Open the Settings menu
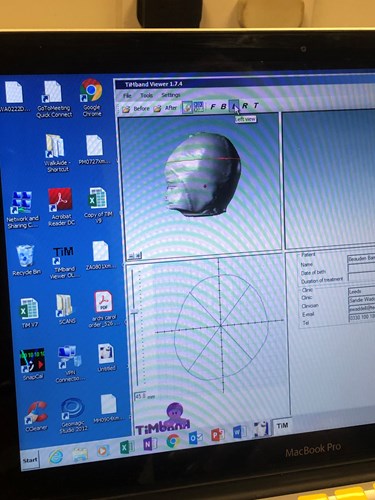This screenshot has height=500, width=375. pos(171,95)
